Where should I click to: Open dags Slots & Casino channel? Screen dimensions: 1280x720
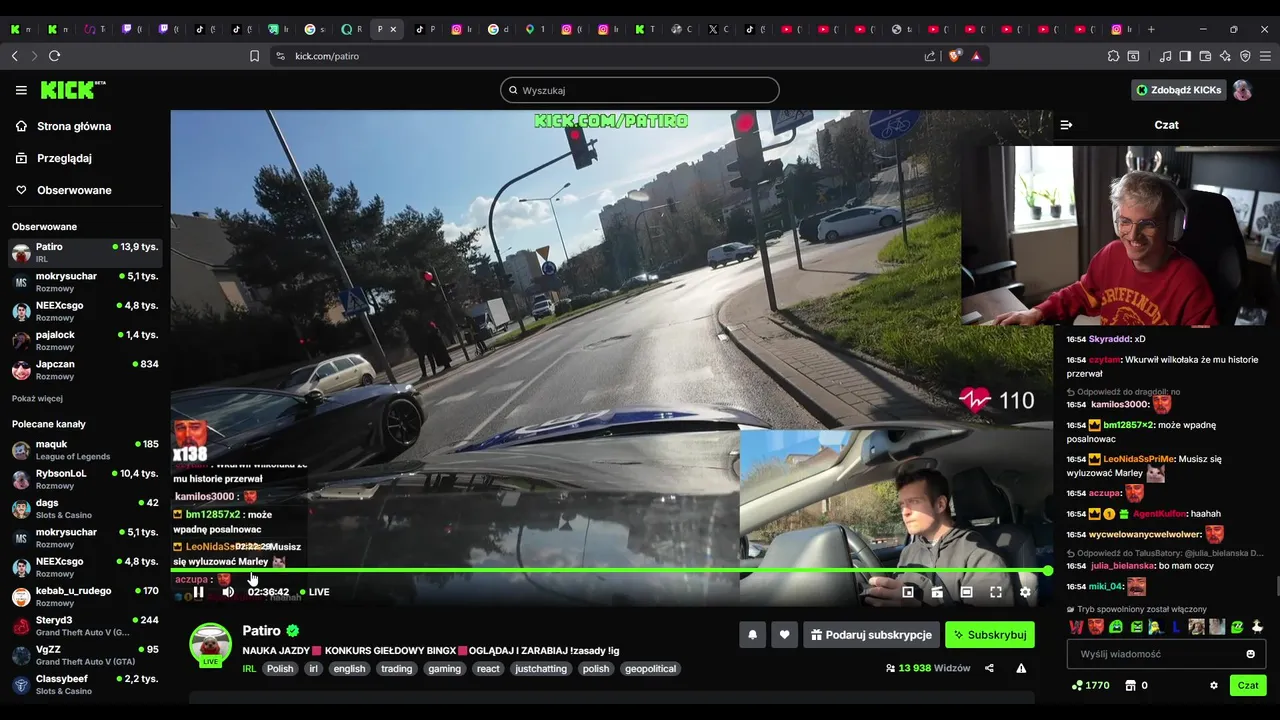86,509
